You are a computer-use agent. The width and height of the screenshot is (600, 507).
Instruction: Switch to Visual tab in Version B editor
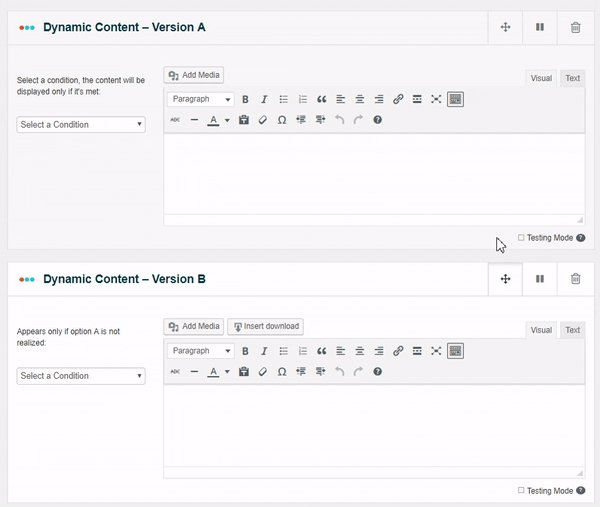pyautogui.click(x=541, y=330)
